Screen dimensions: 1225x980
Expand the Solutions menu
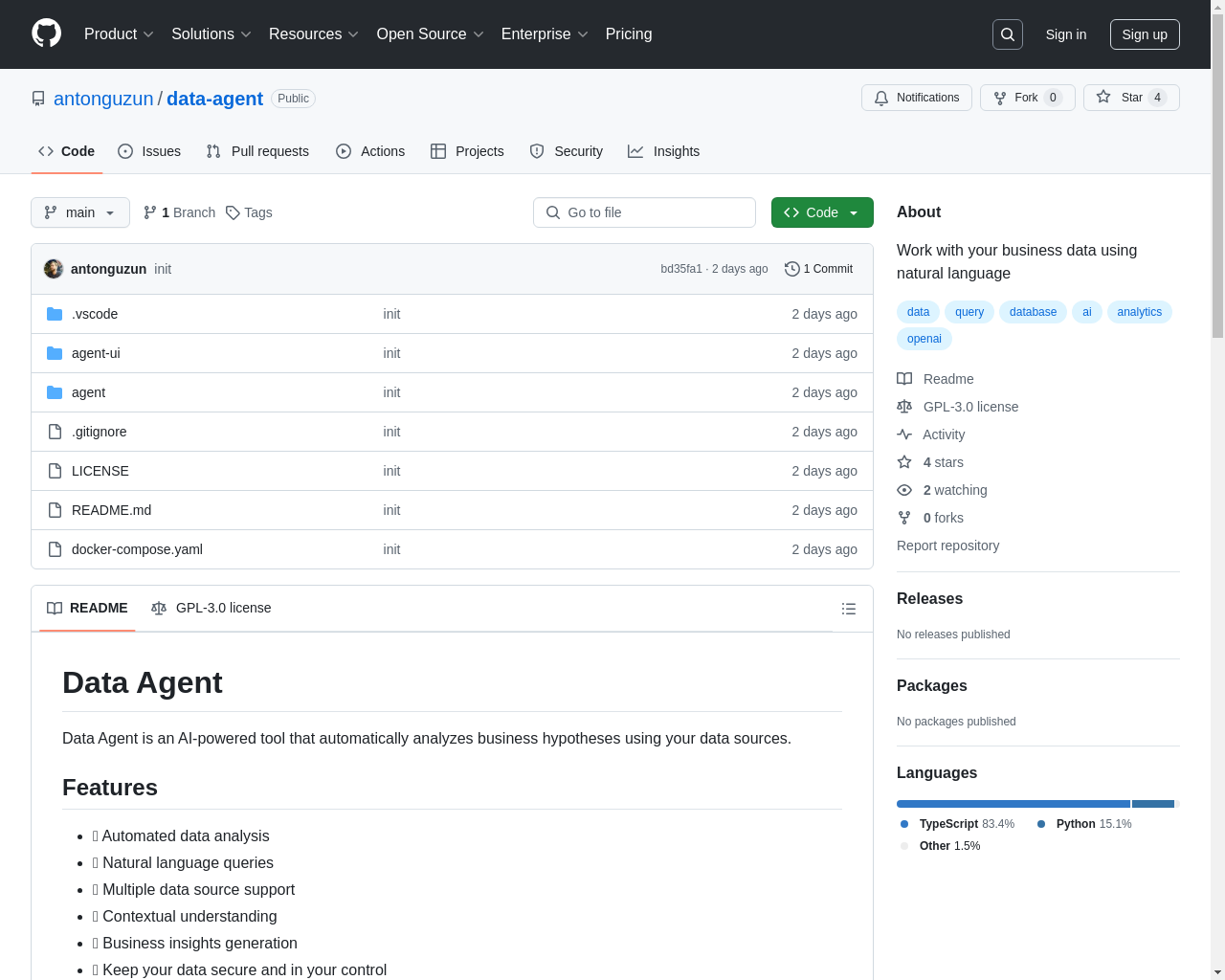[x=212, y=34]
